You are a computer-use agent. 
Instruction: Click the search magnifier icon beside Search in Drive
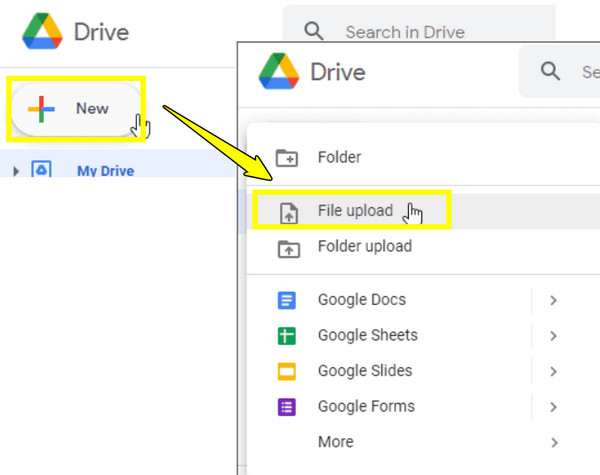coord(314,31)
